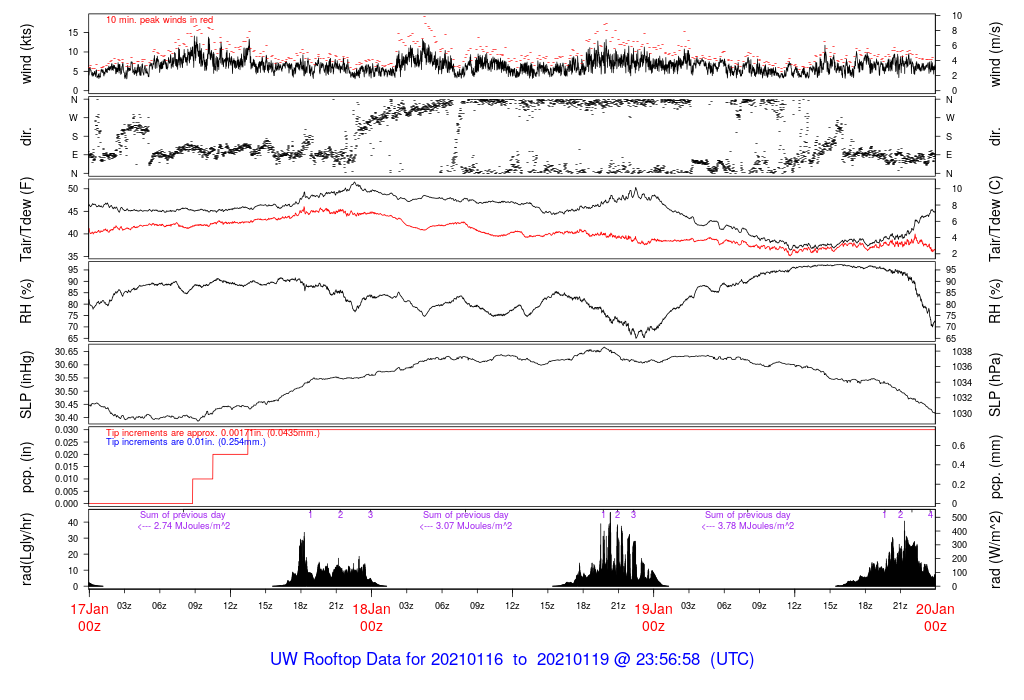Select the 'SLP (hPa)' axis label

995,385
